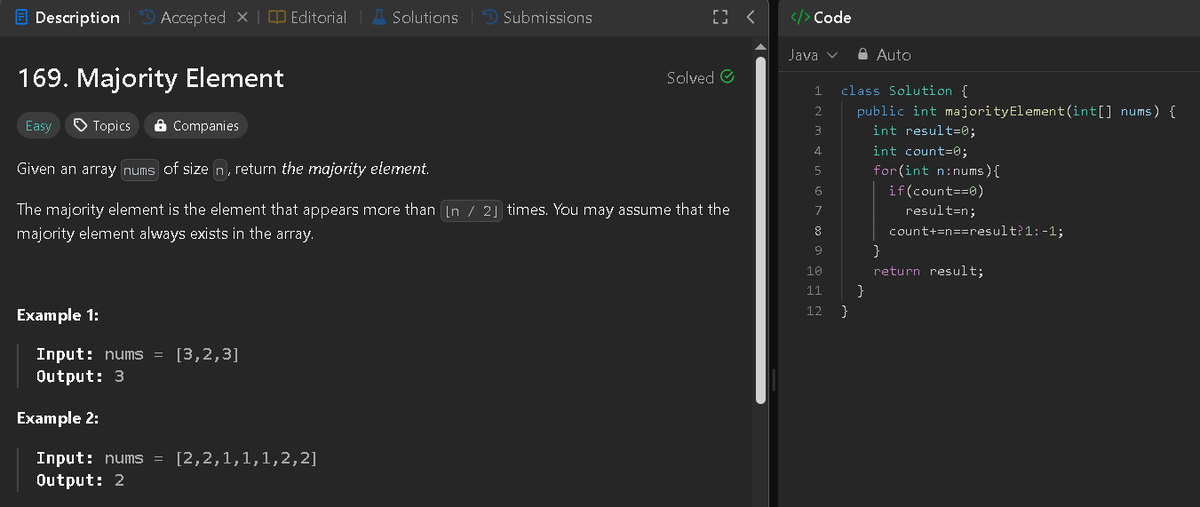
Task: Click the Submissions history clock icon
Action: 490,18
